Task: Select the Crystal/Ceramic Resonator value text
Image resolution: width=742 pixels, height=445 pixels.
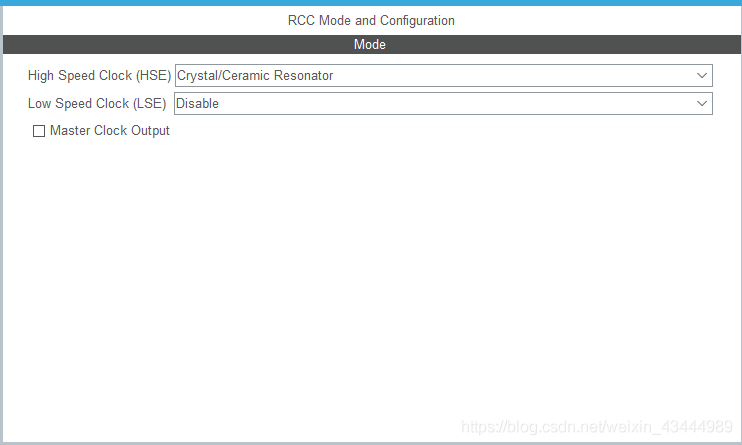Action: 255,76
